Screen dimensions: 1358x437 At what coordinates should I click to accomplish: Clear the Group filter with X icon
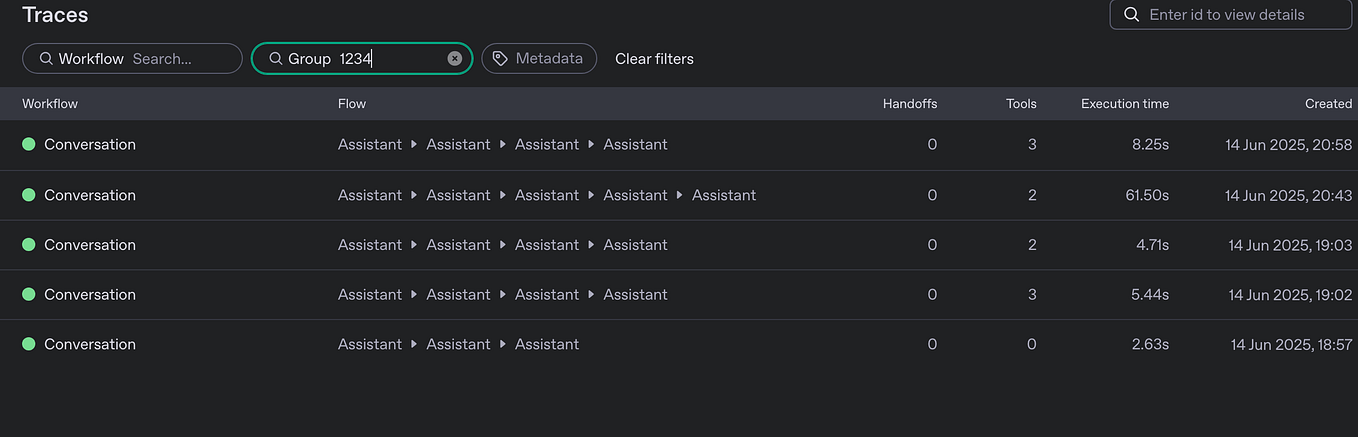[x=455, y=59]
